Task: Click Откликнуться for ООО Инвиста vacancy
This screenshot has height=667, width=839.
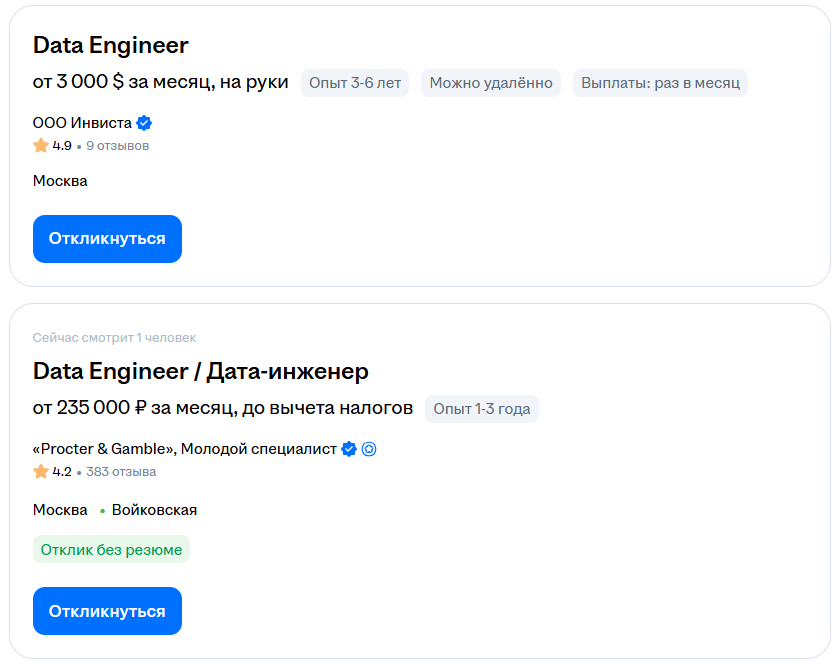Action: point(107,239)
